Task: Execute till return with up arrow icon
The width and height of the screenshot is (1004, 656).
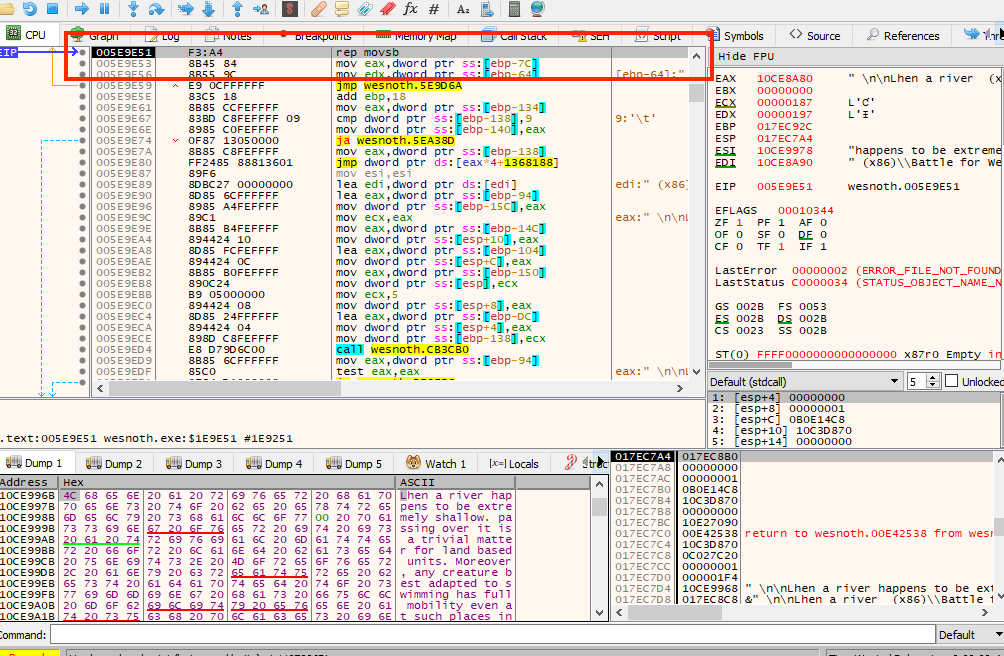Action: (x=238, y=8)
